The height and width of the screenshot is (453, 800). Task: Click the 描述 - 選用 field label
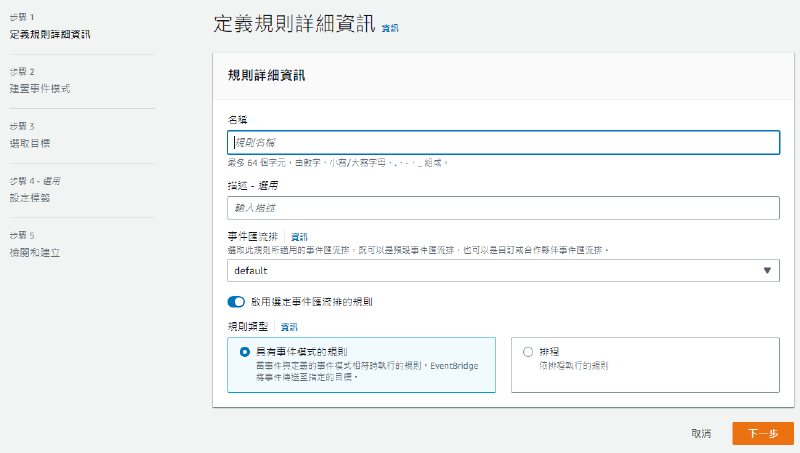[251, 185]
